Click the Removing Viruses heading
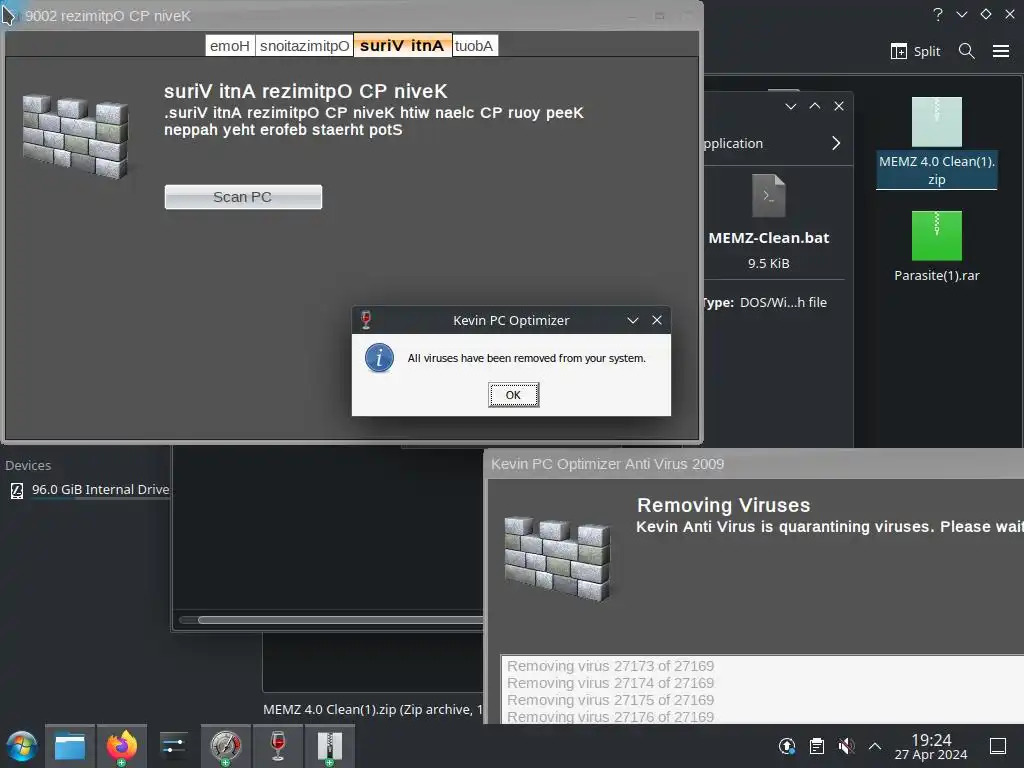The image size is (1024, 768). (x=724, y=505)
